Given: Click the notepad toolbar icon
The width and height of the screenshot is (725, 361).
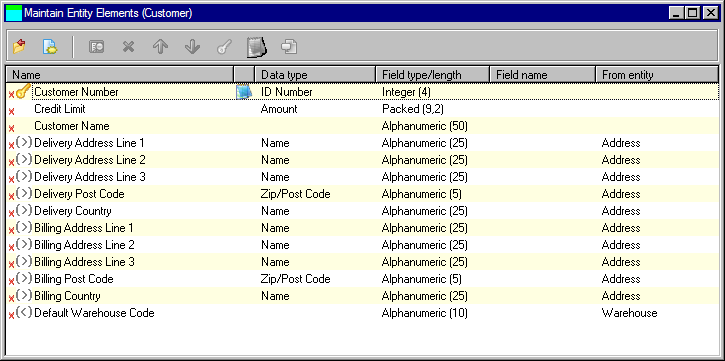Looking at the screenshot, I should 257,47.
